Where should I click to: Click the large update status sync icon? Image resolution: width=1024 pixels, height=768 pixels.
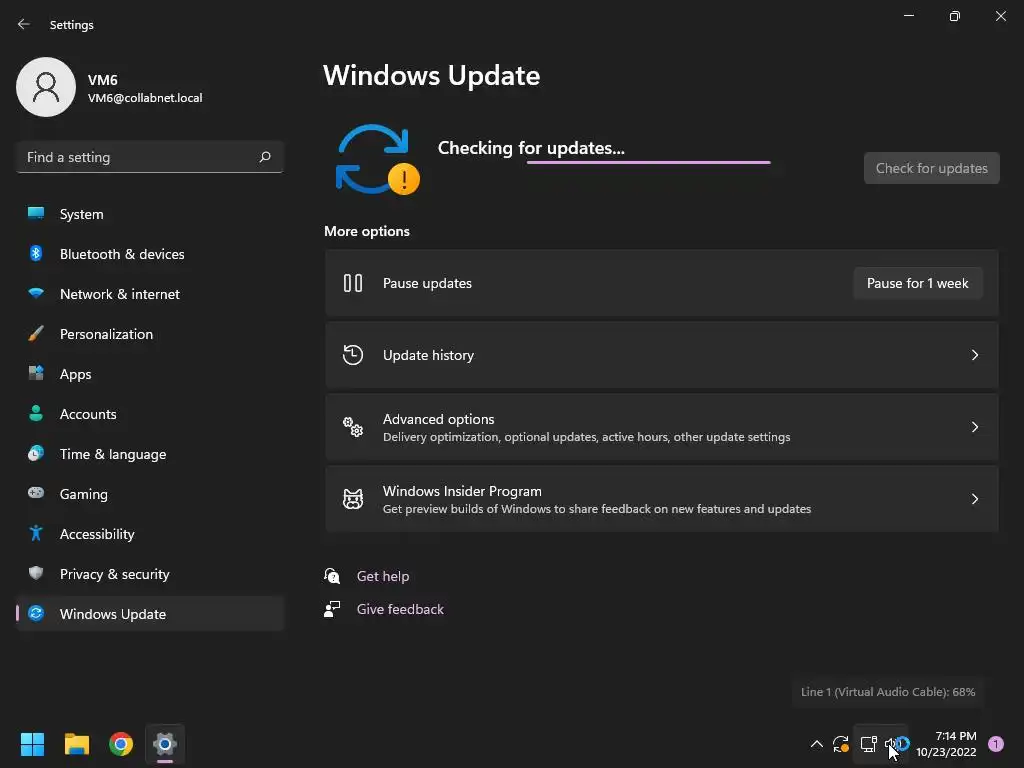point(377,159)
